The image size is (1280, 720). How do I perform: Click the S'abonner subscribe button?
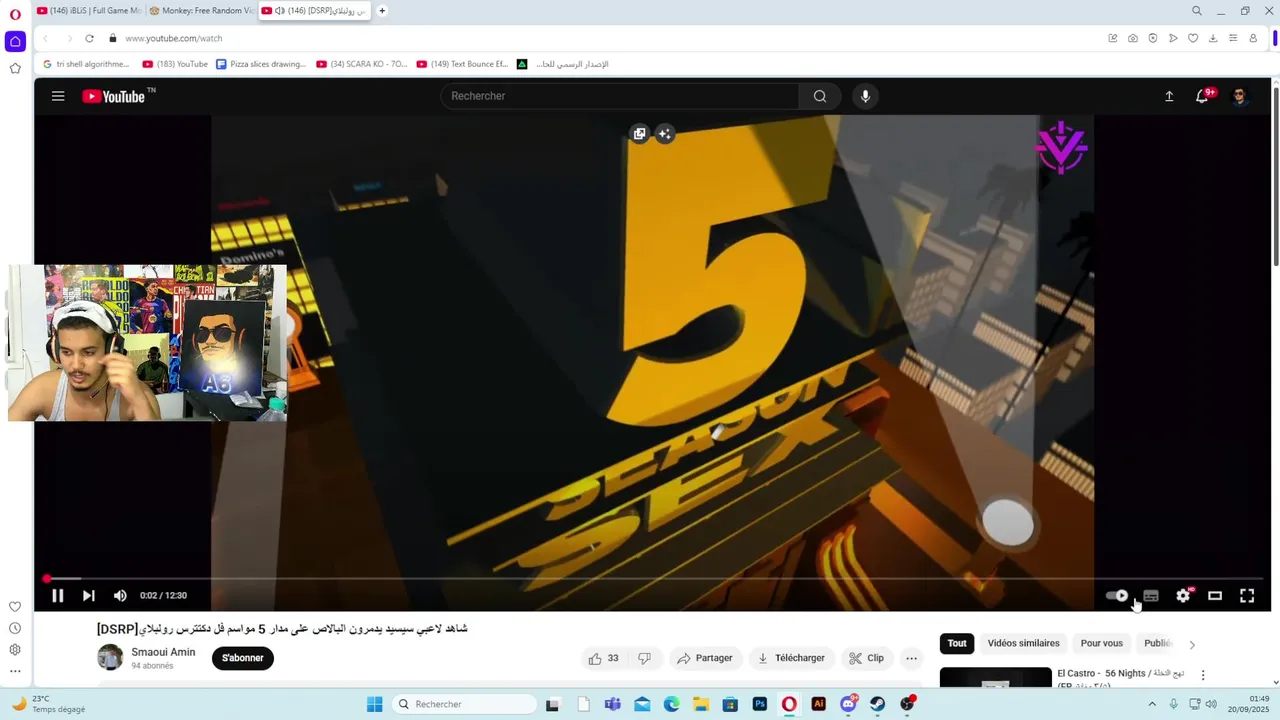pos(243,658)
